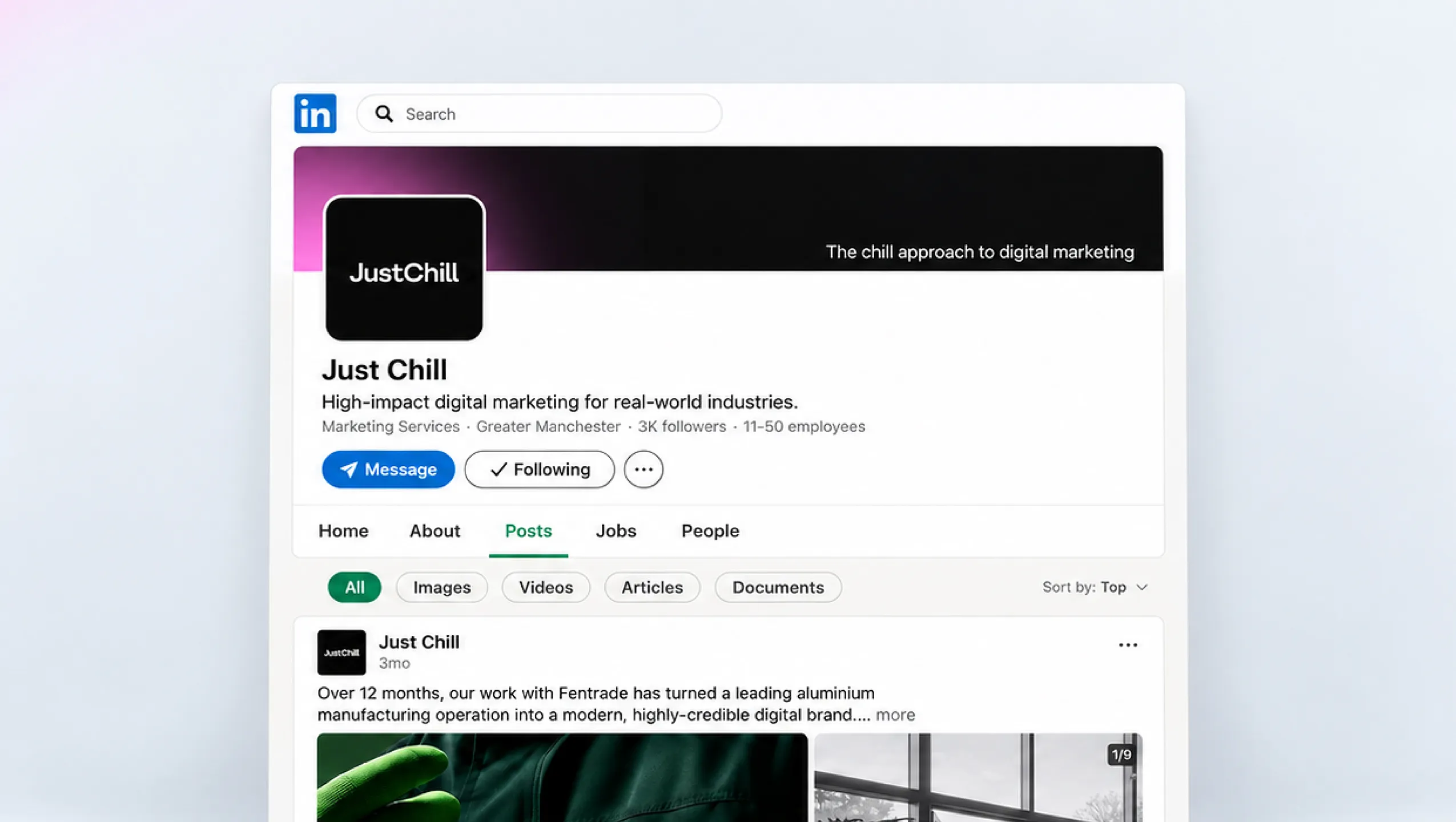Viewport: 1456px width, 822px height.
Task: Click the LinkedIn logo icon
Action: 315,114
